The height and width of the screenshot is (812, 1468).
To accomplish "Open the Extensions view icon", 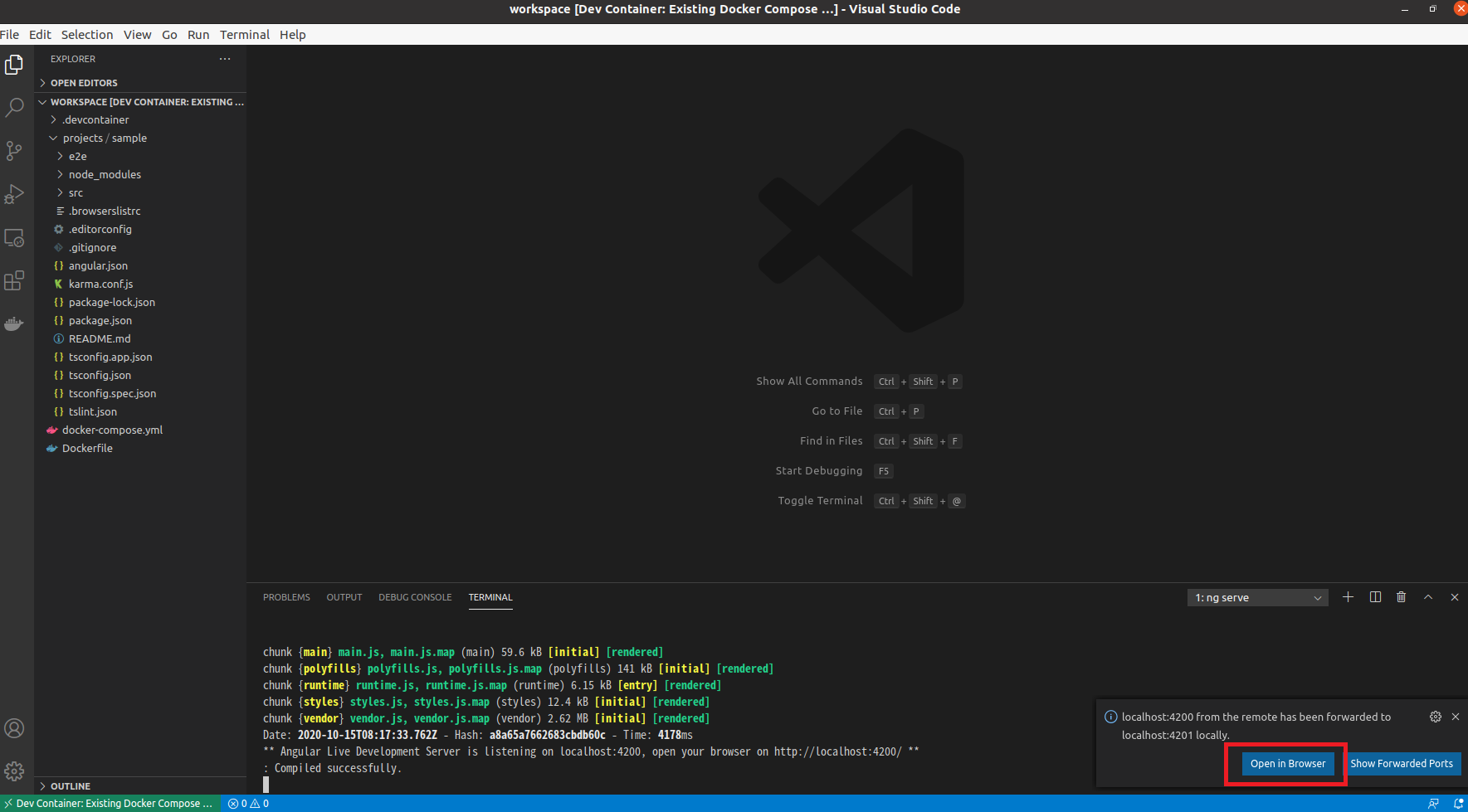I will point(14,280).
